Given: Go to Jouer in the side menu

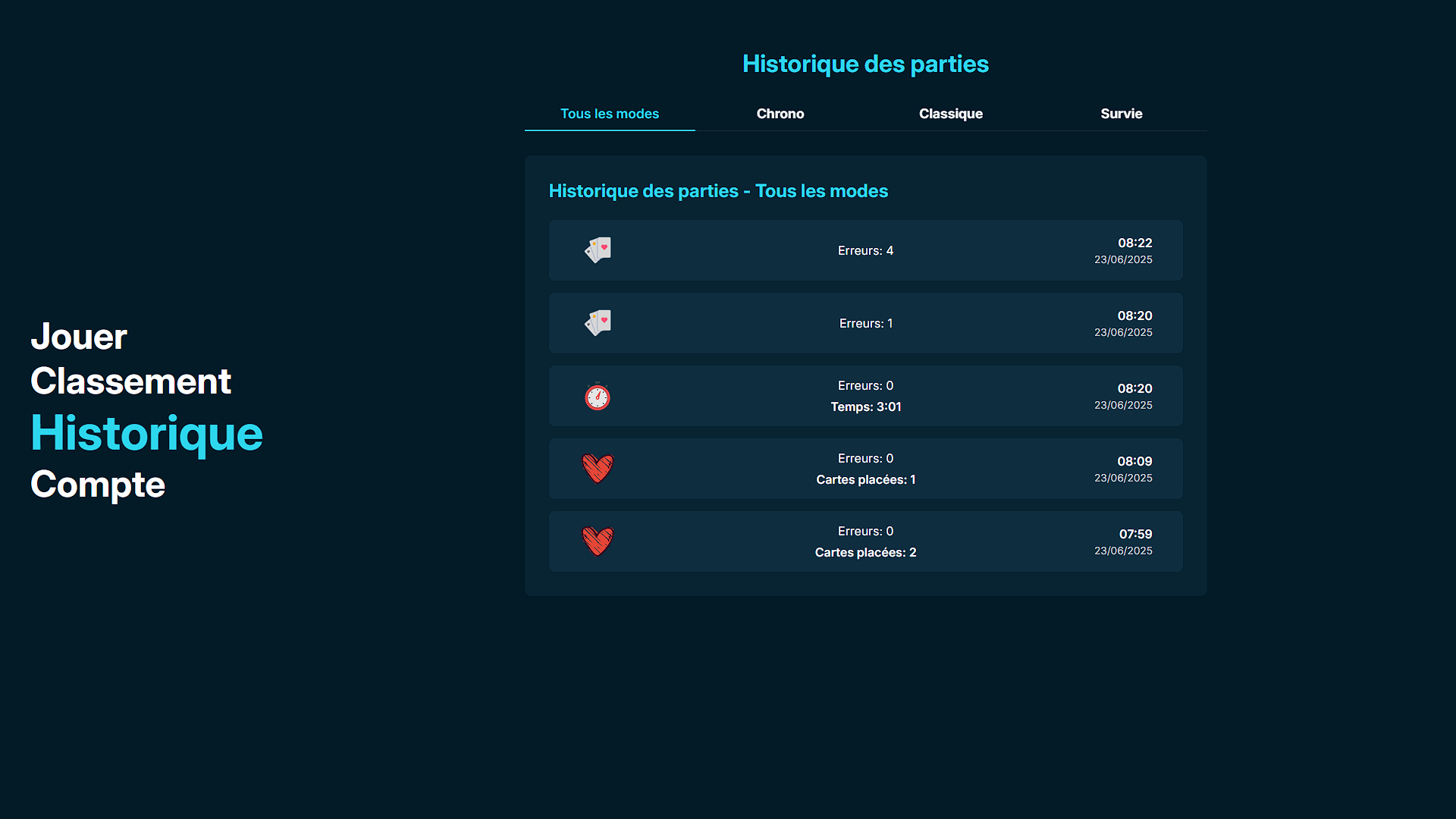Looking at the screenshot, I should click(78, 337).
